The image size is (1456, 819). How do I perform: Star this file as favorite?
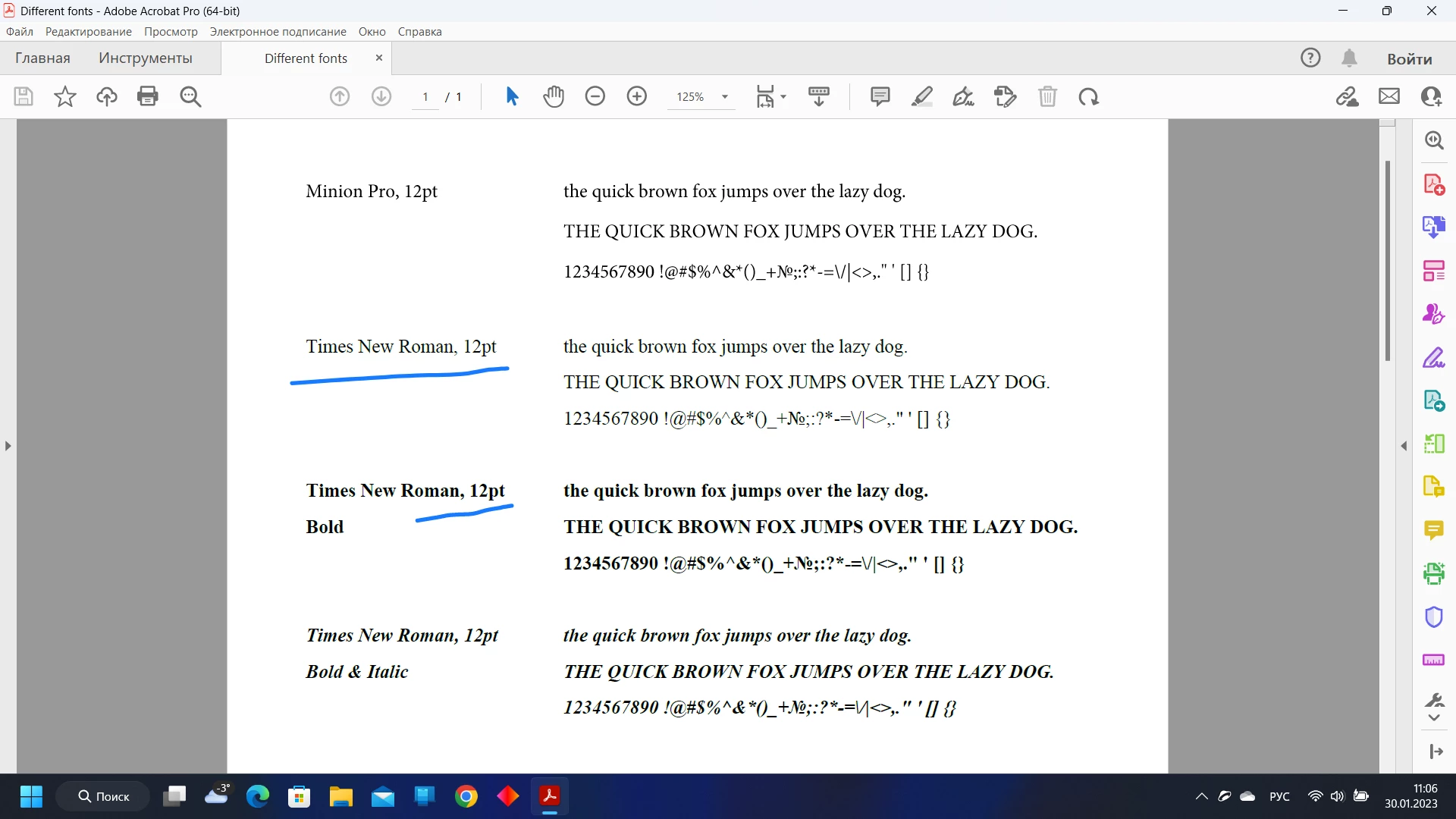pos(65,96)
